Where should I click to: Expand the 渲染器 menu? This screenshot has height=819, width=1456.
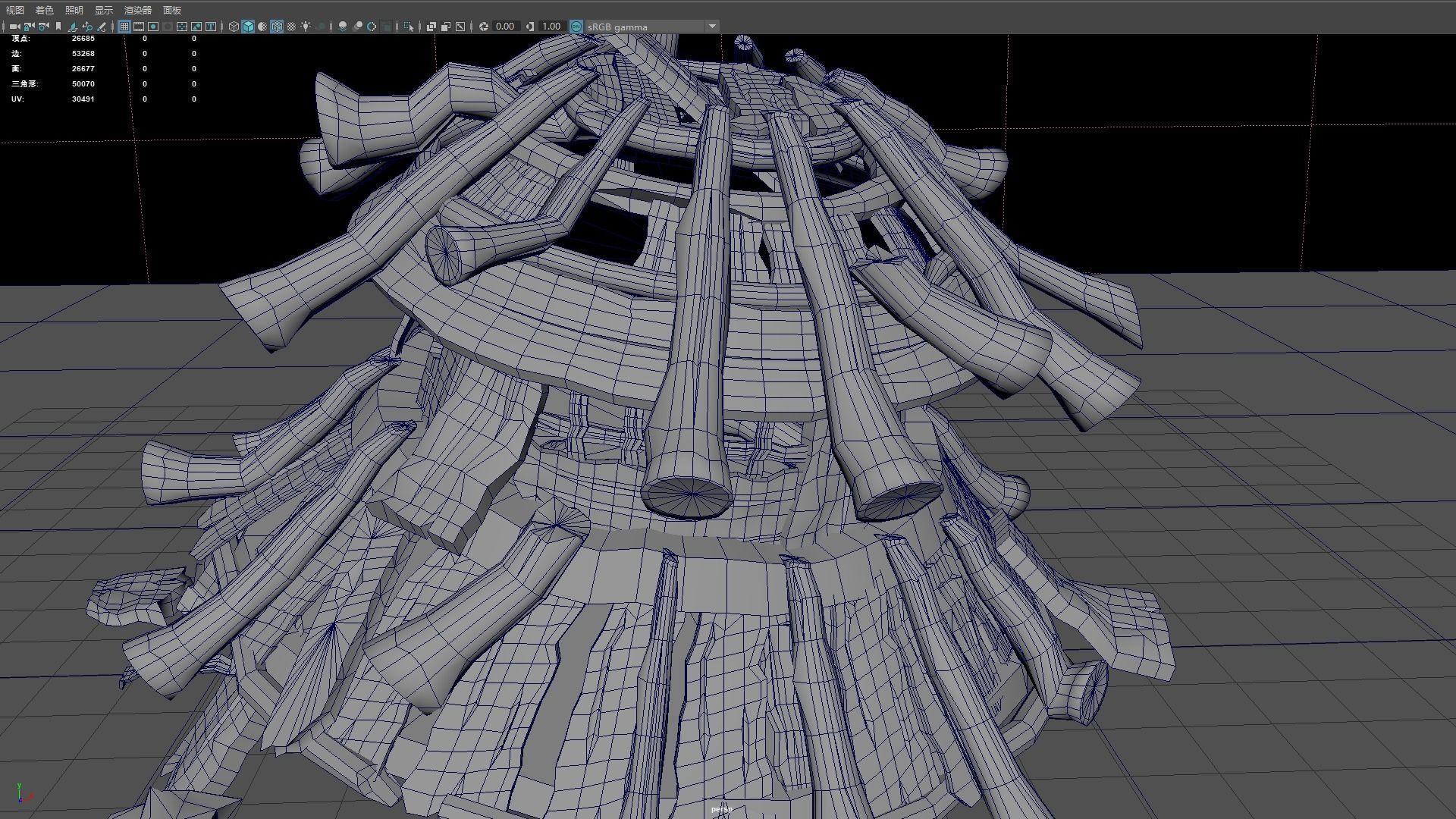[138, 10]
